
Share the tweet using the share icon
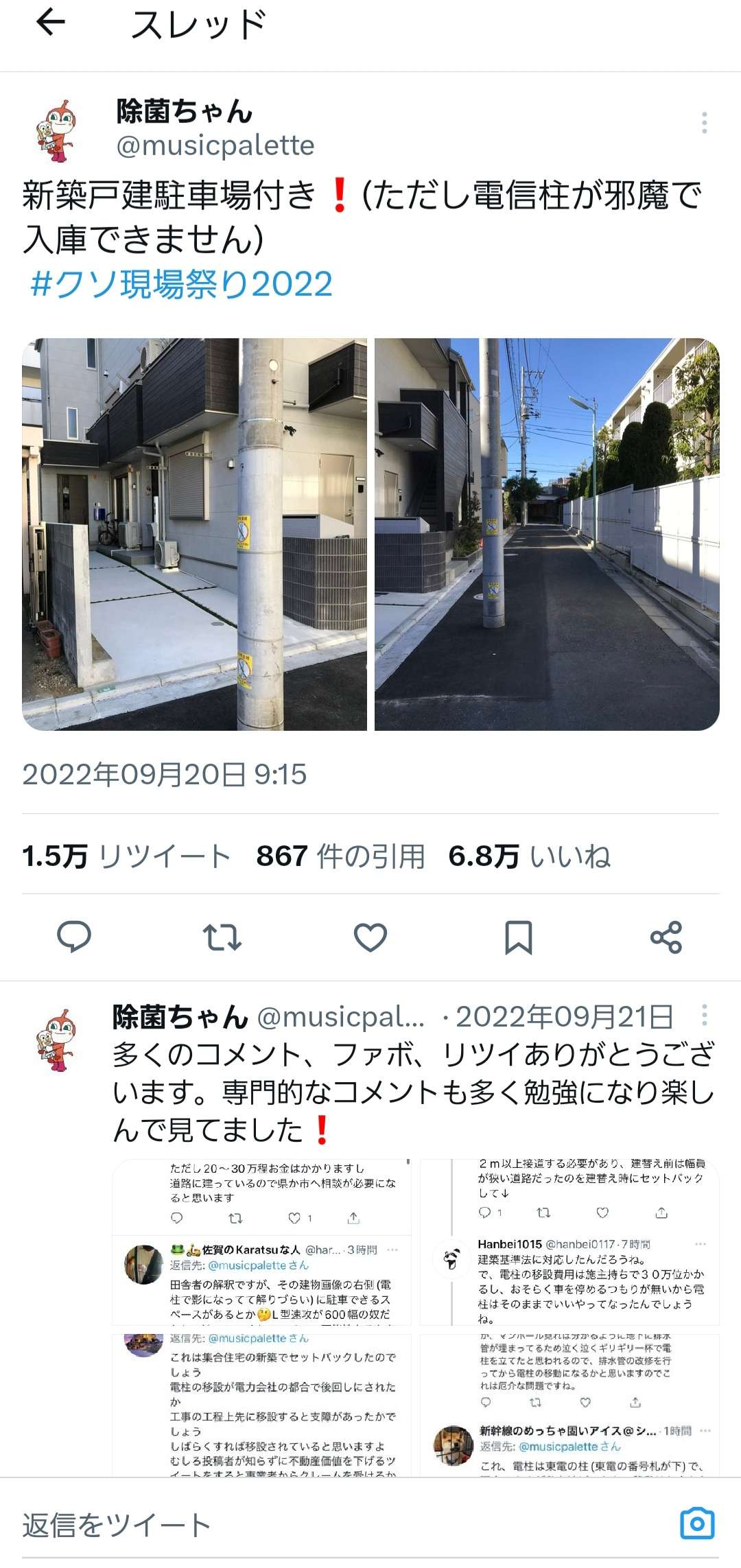pyautogui.click(x=666, y=937)
